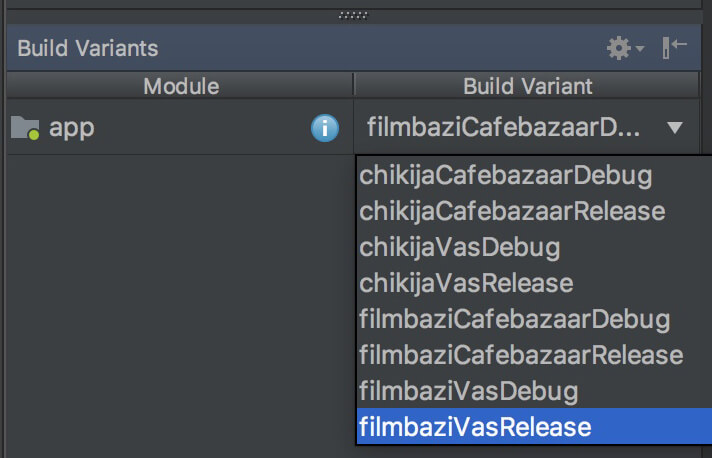Click the hide panel icon in header
The height and width of the screenshot is (458, 712).
click(674, 48)
